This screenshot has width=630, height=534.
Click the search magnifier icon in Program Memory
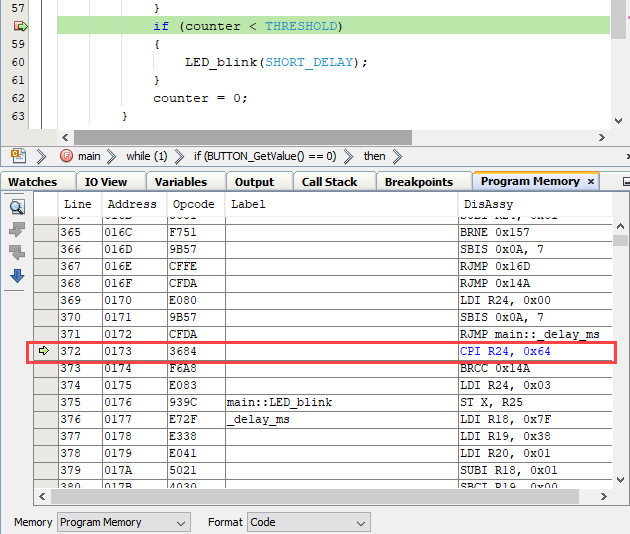point(17,207)
